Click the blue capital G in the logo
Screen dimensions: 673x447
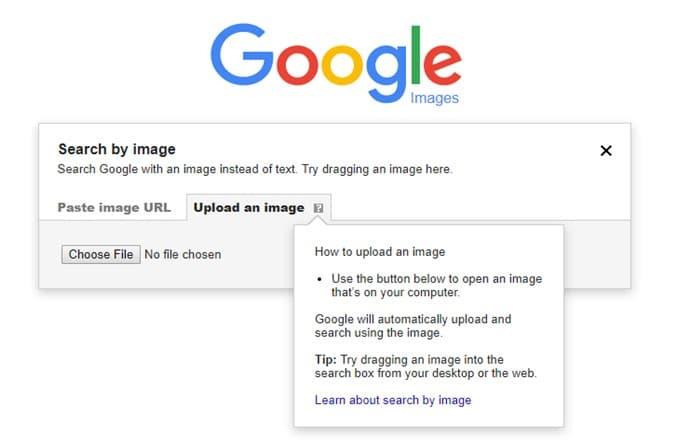(x=242, y=54)
